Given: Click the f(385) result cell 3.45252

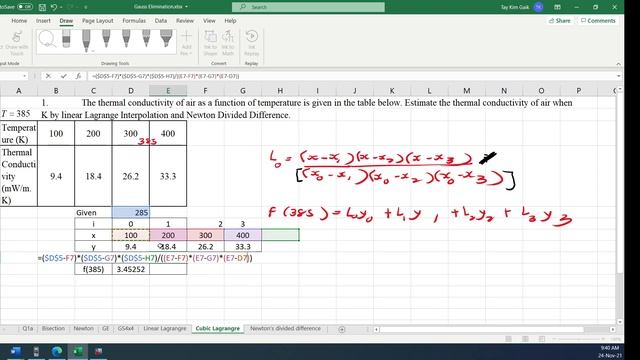Looking at the screenshot, I should pos(131,269).
